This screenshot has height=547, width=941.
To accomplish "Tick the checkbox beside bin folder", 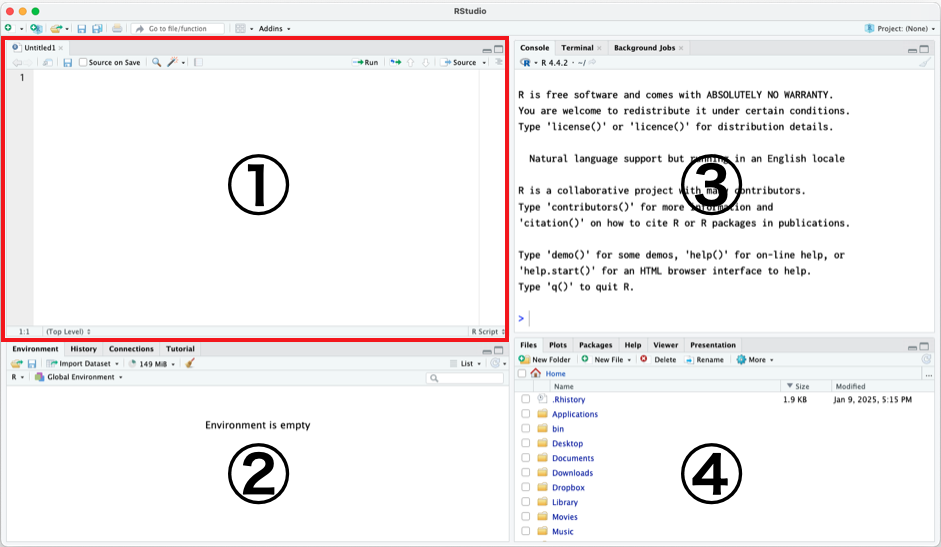I will (x=526, y=429).
